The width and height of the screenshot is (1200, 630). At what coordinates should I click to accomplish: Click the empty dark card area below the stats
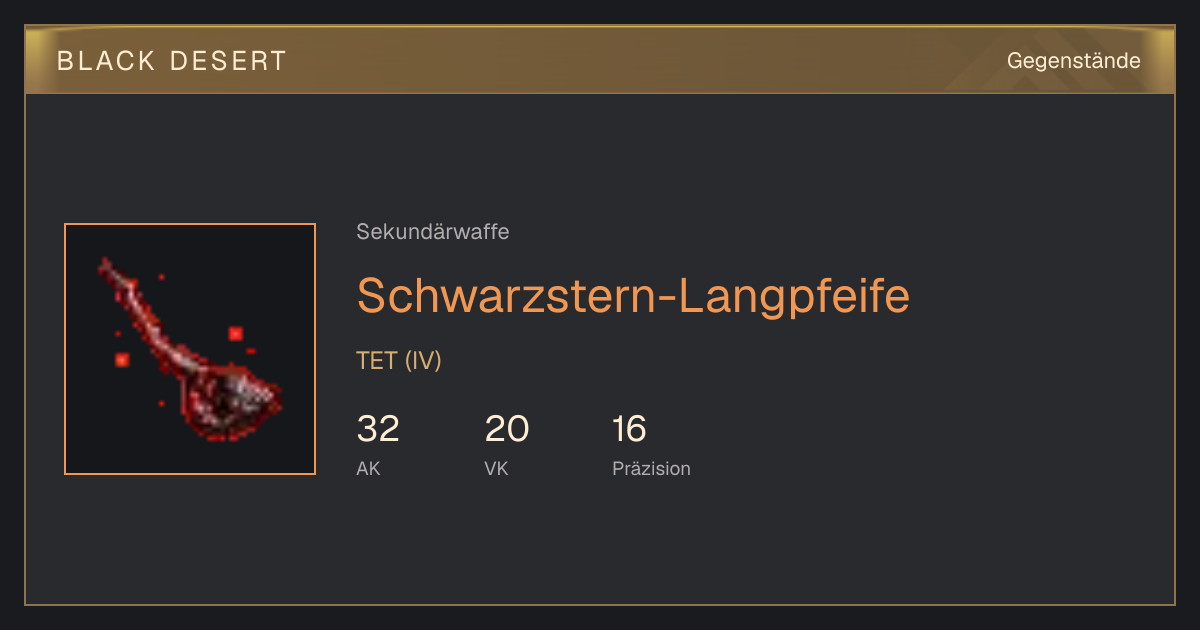(600, 545)
